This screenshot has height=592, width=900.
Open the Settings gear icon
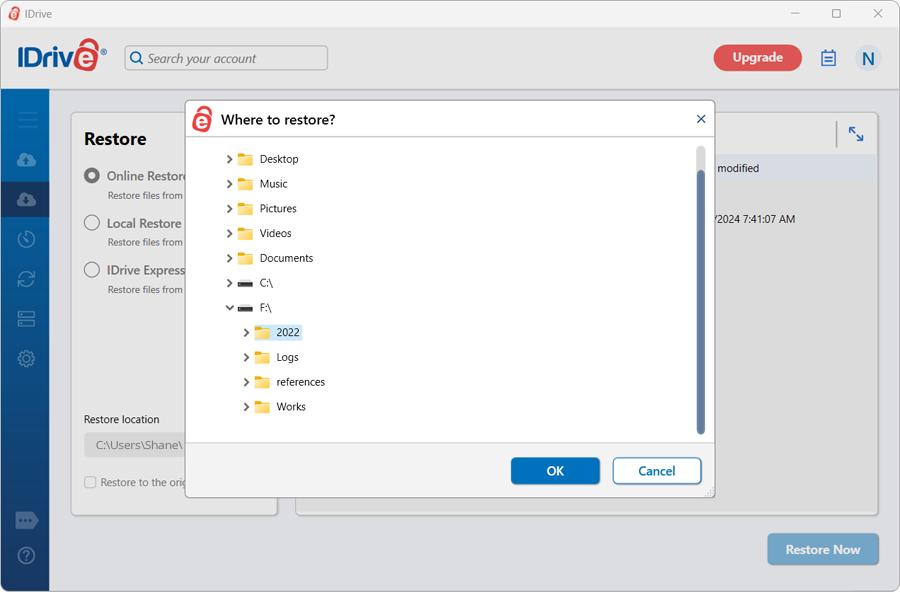(27, 359)
